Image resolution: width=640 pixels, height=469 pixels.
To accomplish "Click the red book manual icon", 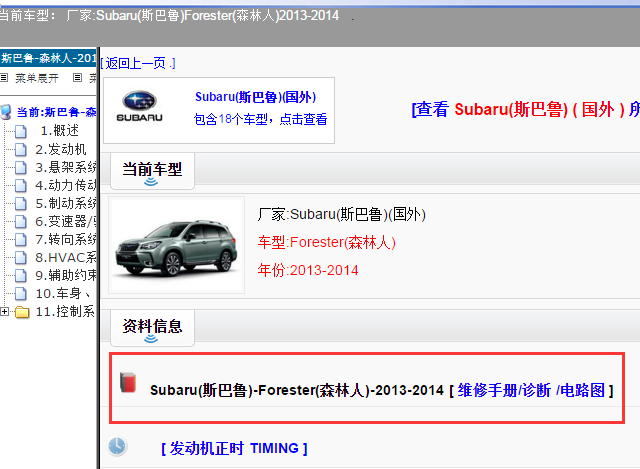I will click(x=128, y=383).
